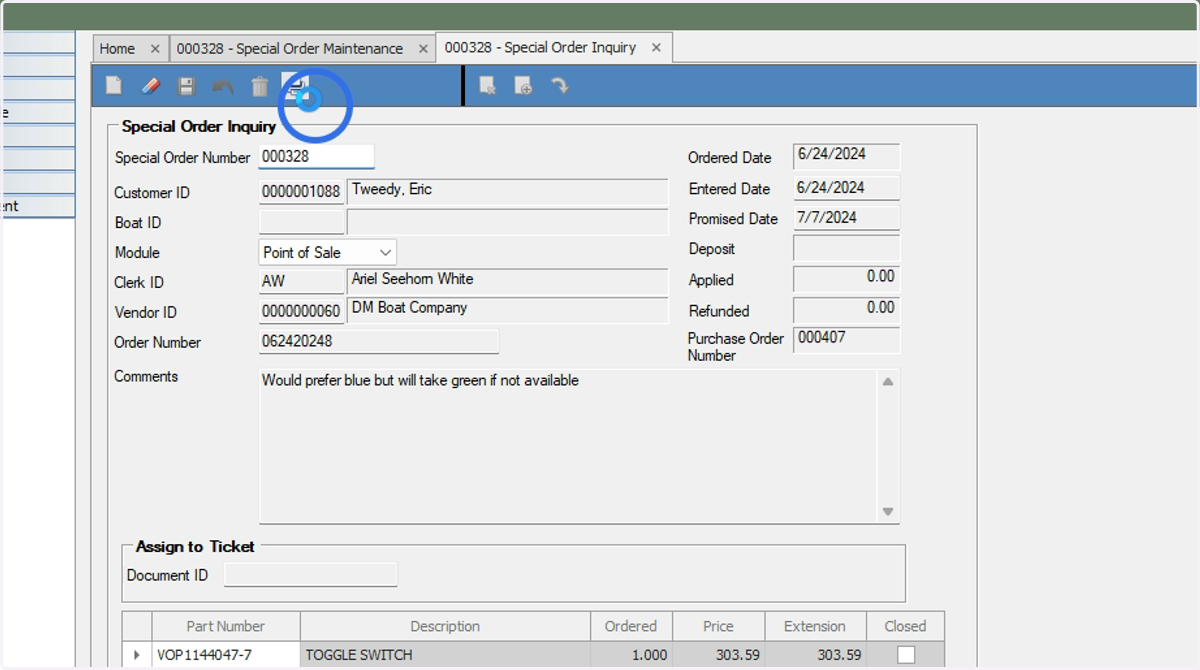1200x670 pixels.
Task: Toggle Closed checkbox for TOGGLE SWITCH row
Action: point(906,655)
